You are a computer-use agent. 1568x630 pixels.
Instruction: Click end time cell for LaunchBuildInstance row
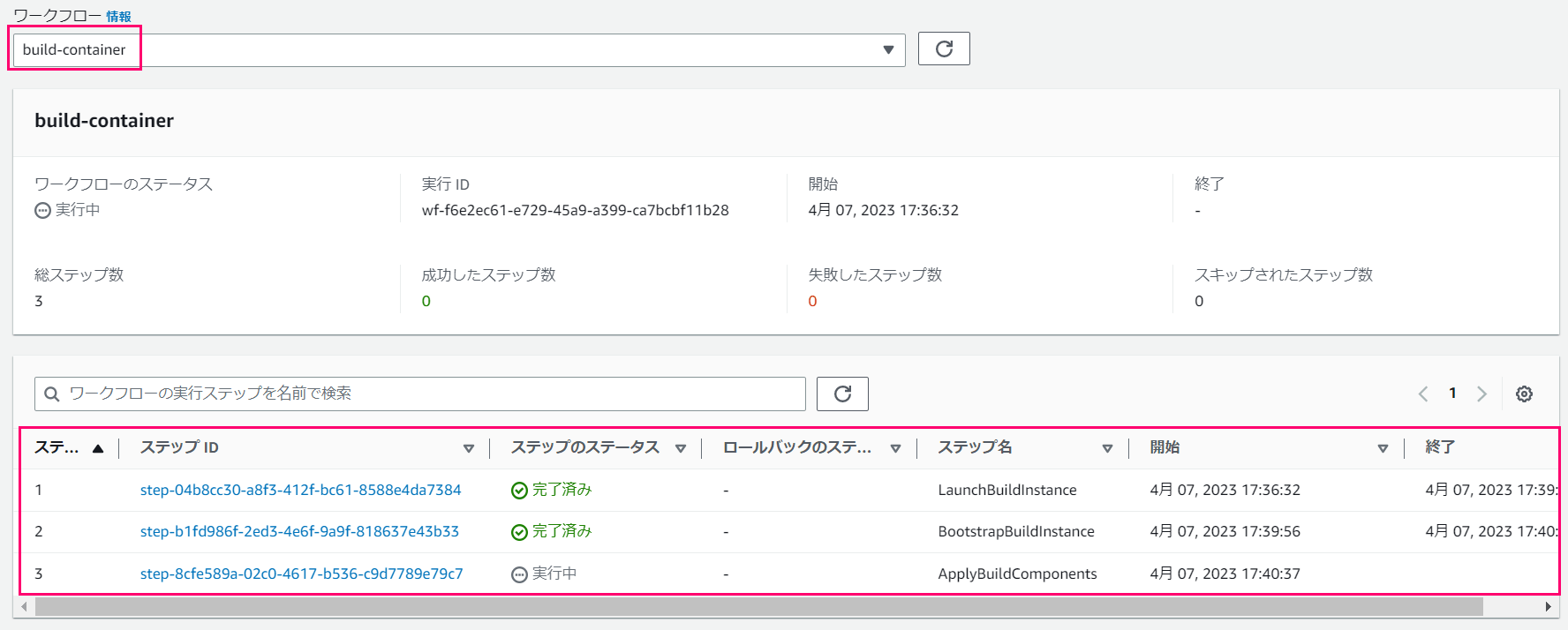(1491, 490)
